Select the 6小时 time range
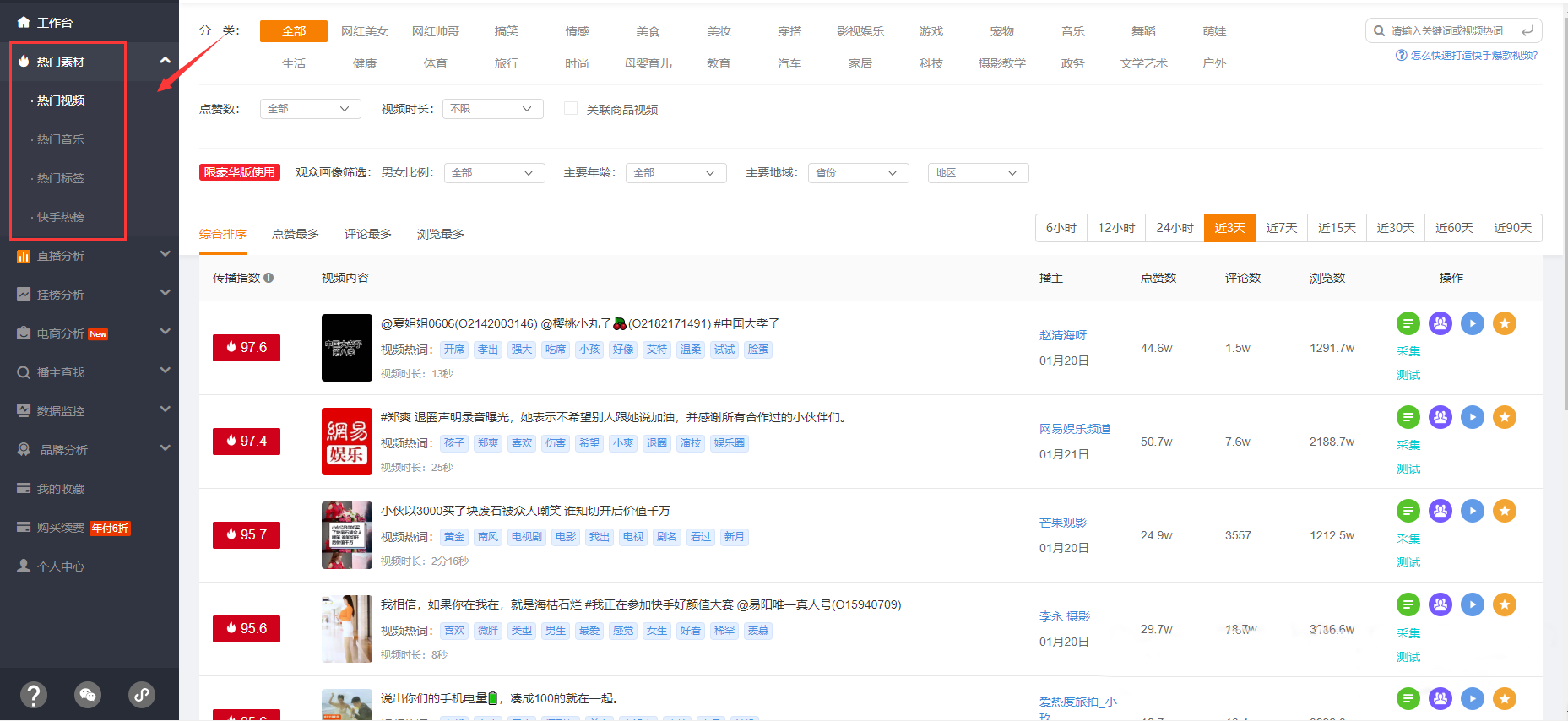This screenshot has height=721, width=1568. point(1061,228)
